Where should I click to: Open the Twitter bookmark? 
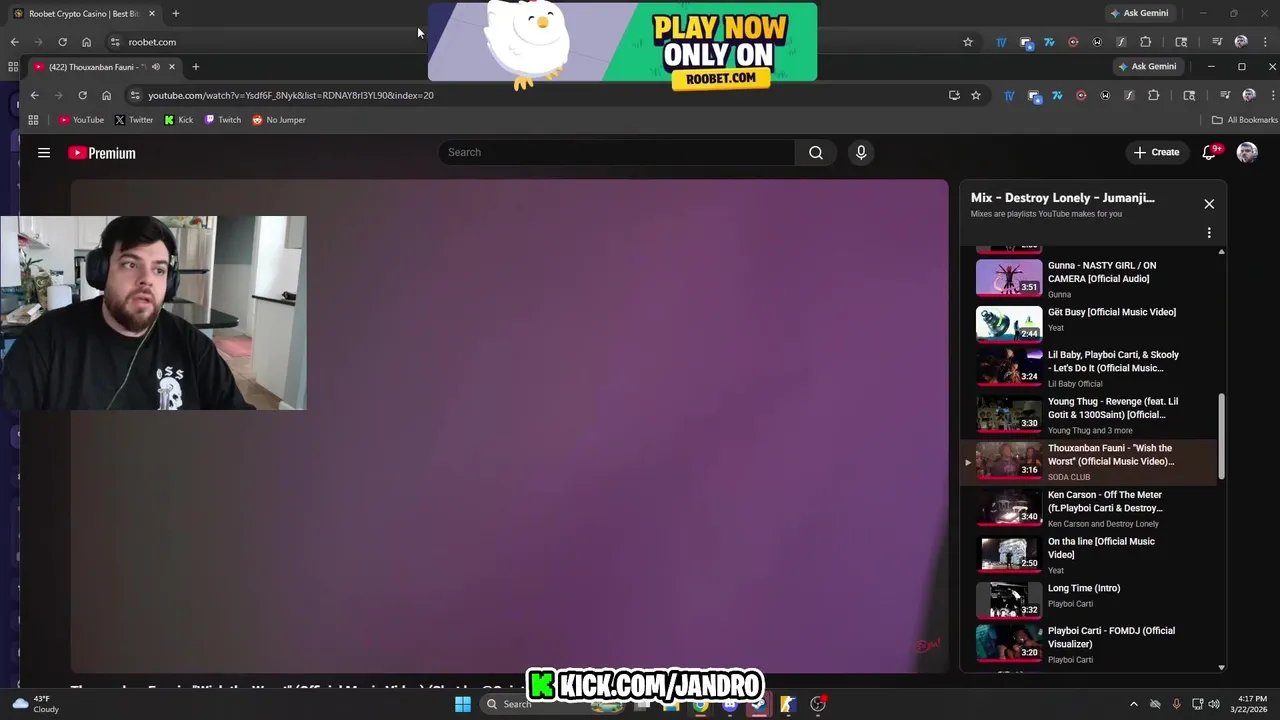click(133, 120)
